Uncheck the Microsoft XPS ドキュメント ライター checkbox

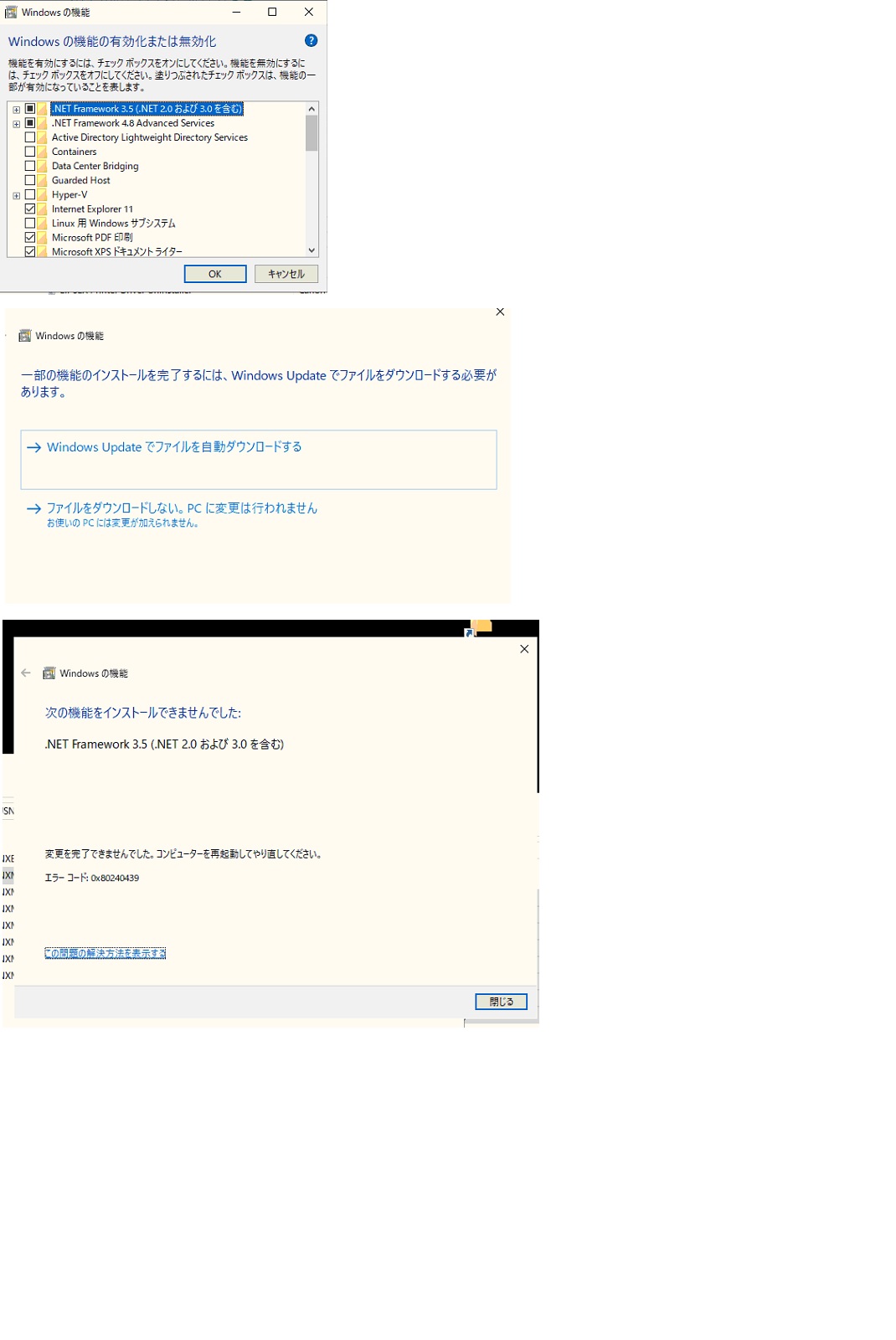tap(30, 251)
